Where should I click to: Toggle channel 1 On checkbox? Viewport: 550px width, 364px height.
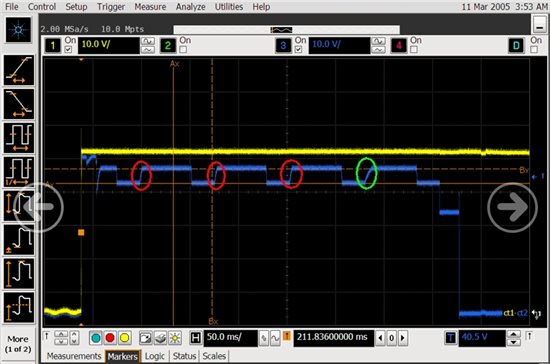[68, 49]
